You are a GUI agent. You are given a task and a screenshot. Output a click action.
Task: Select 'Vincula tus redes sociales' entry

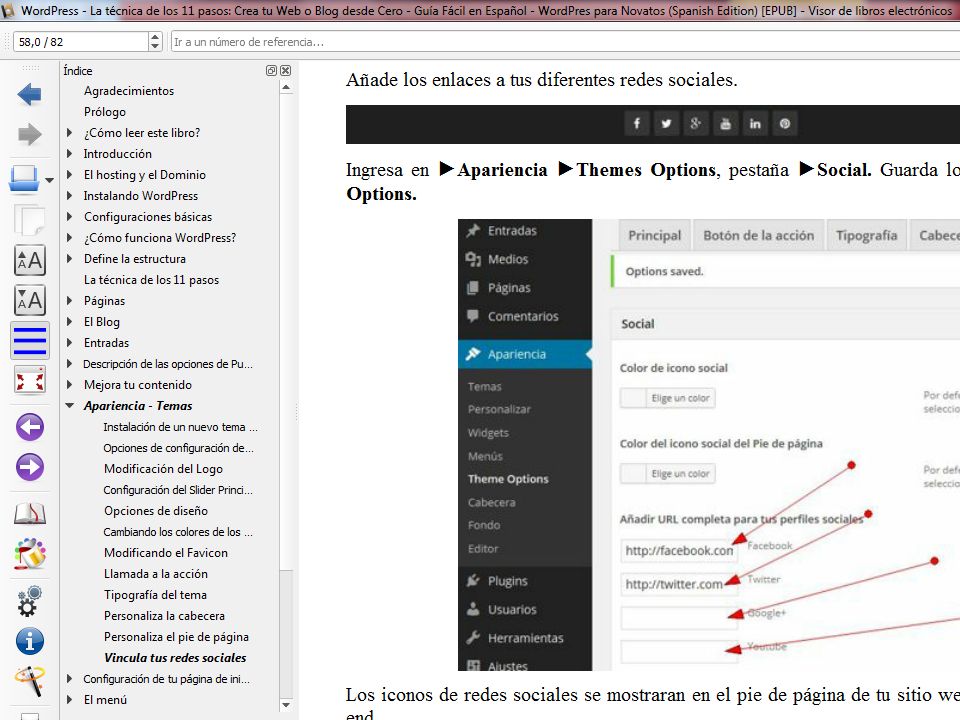(175, 658)
